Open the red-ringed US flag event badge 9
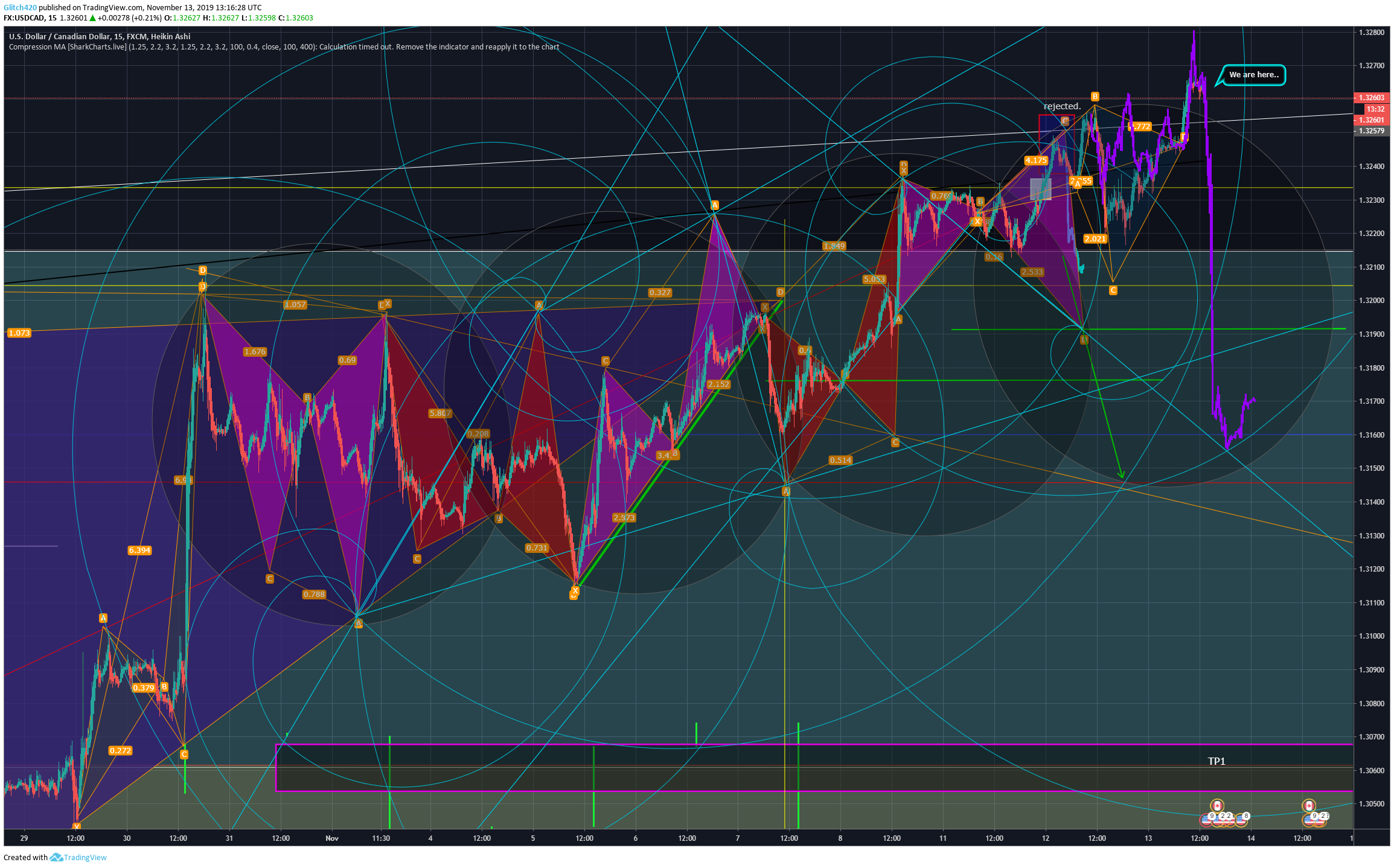Viewport: 1394px width, 868px height. pos(1206,819)
